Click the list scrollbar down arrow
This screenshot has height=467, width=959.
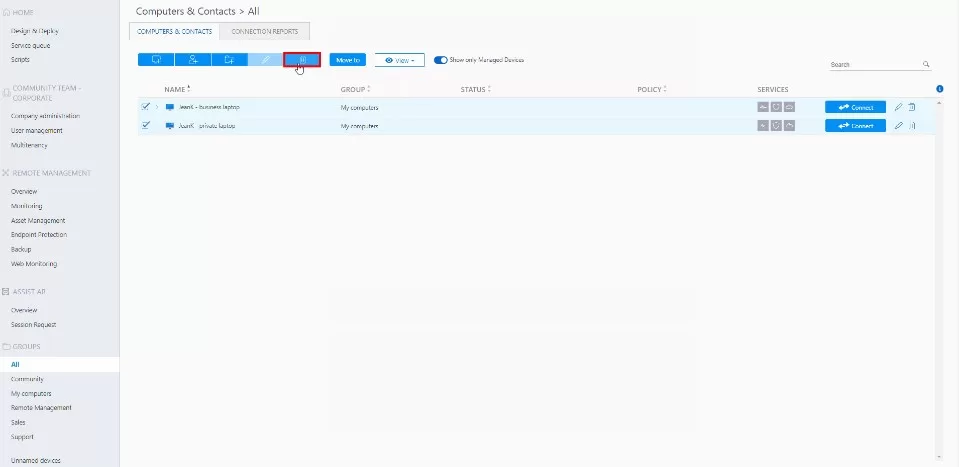pyautogui.click(x=940, y=457)
